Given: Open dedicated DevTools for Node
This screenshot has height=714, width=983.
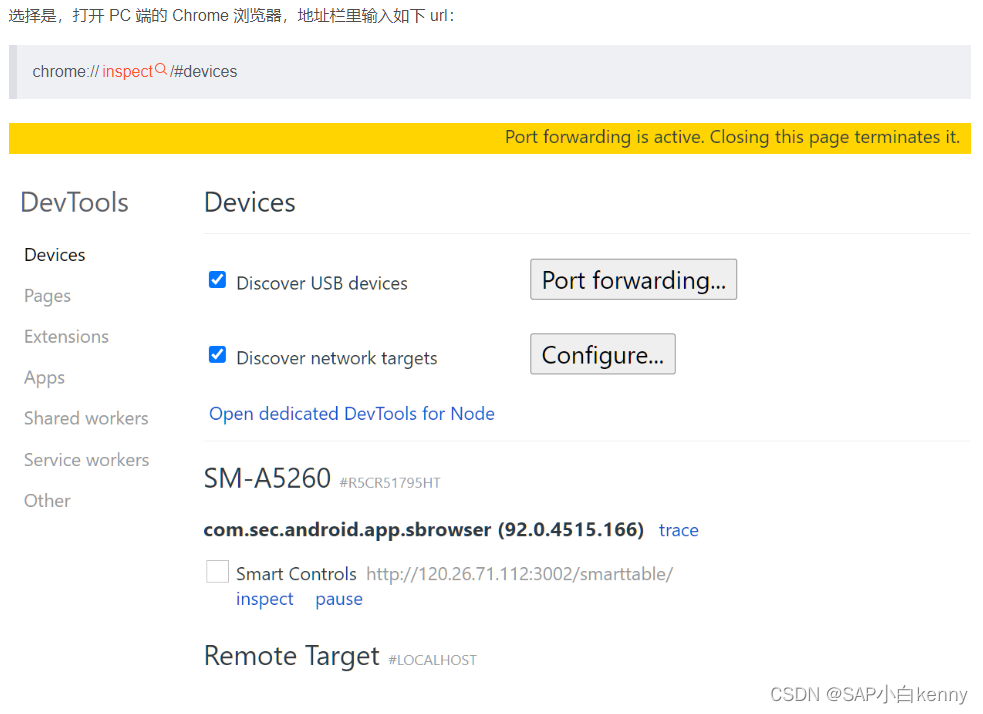Looking at the screenshot, I should pyautogui.click(x=352, y=413).
